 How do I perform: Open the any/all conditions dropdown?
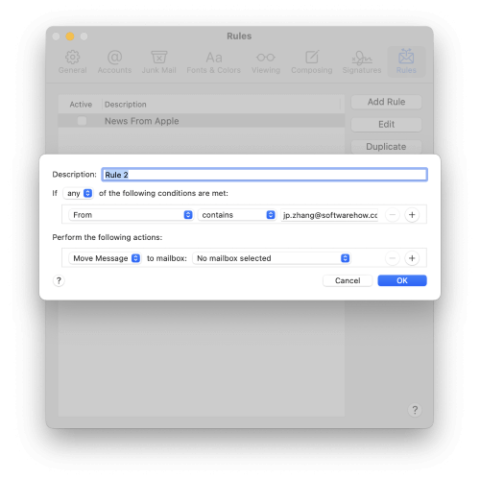coord(78,193)
